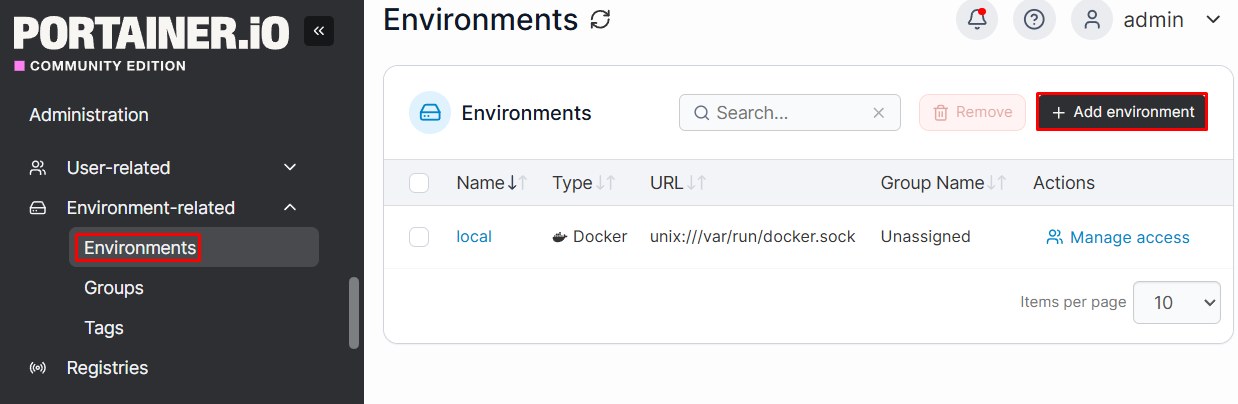Screen dimensions: 1238x404
Task: Click the Items per page label
Action: click(x=1073, y=302)
